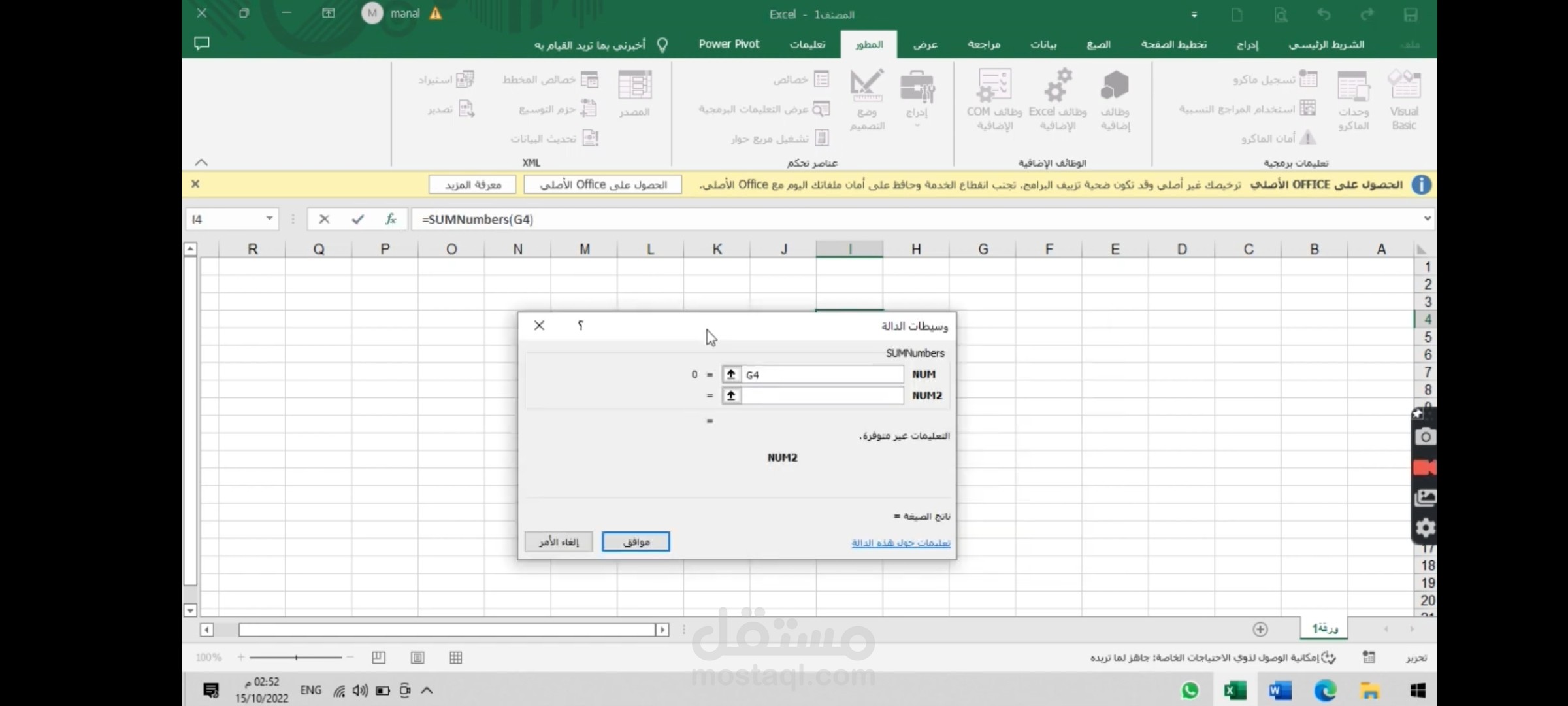
Task: Open WhatsApp from the taskbar
Action: coord(1190,690)
